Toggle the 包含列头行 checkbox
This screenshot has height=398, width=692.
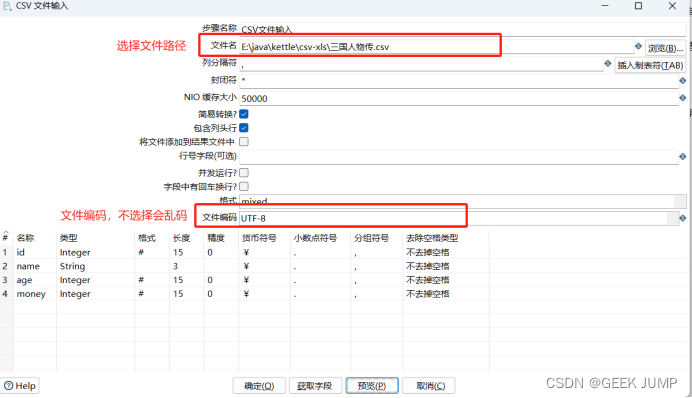click(244, 128)
